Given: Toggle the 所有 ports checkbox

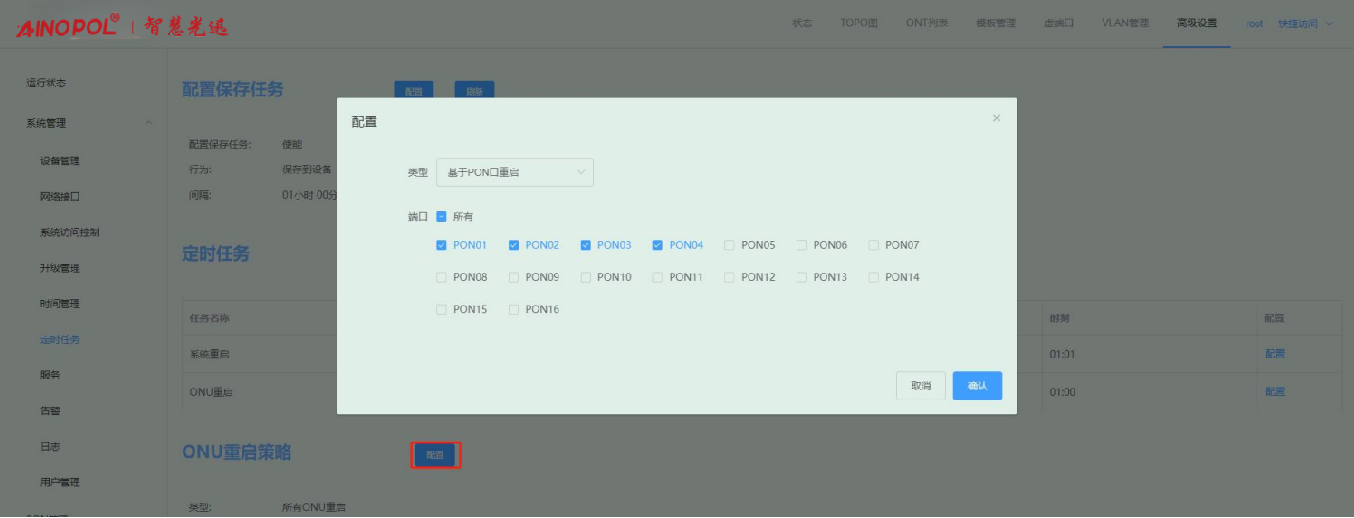Looking at the screenshot, I should tap(441, 217).
